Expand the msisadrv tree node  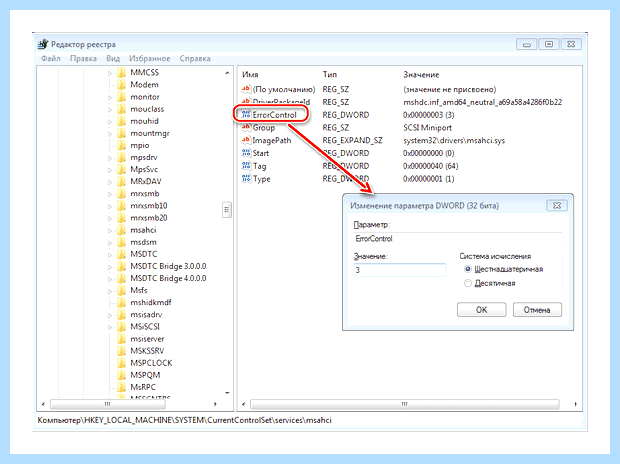click(110, 315)
